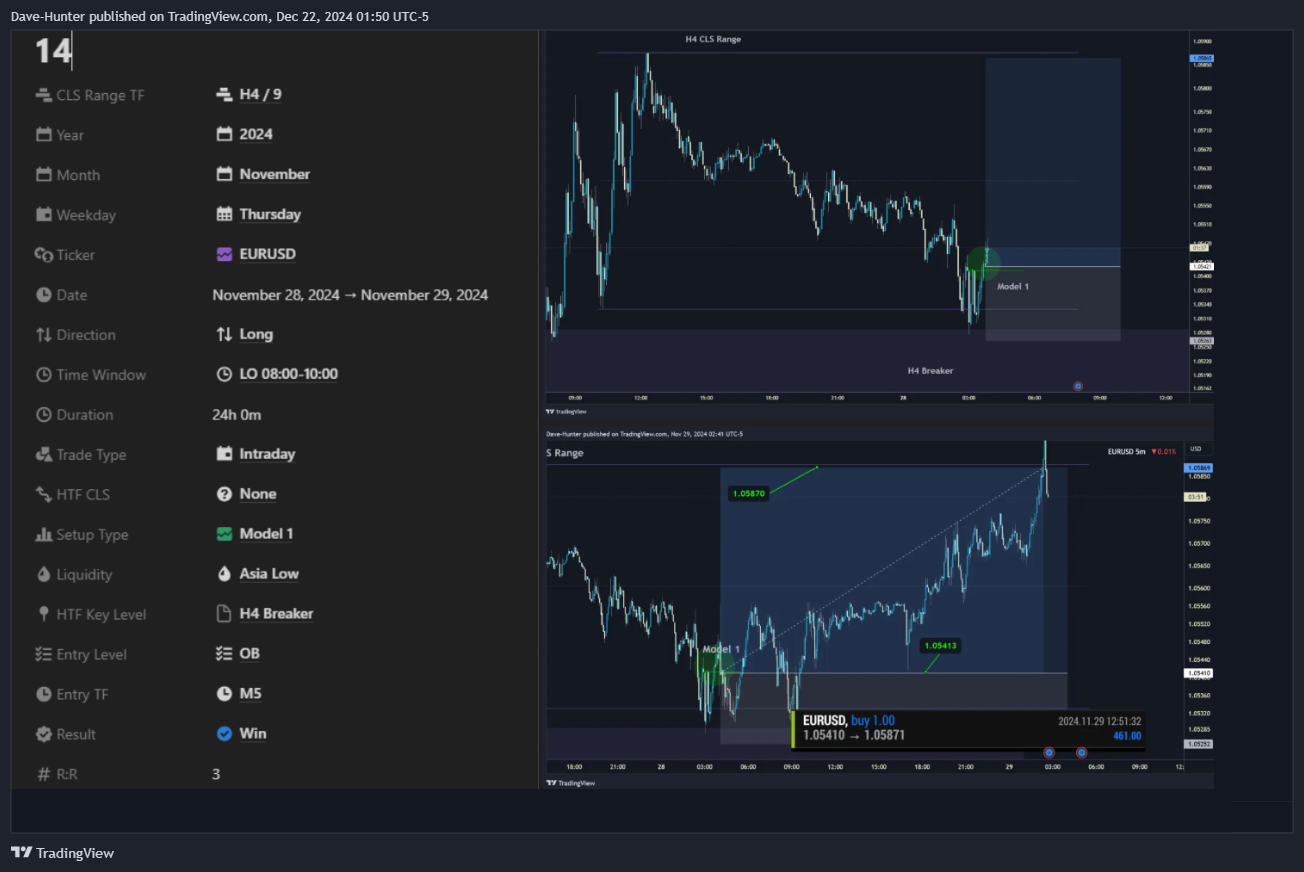Click lower chart event marker nearest 03:00 label
The width and height of the screenshot is (1304, 872).
[x=1049, y=752]
